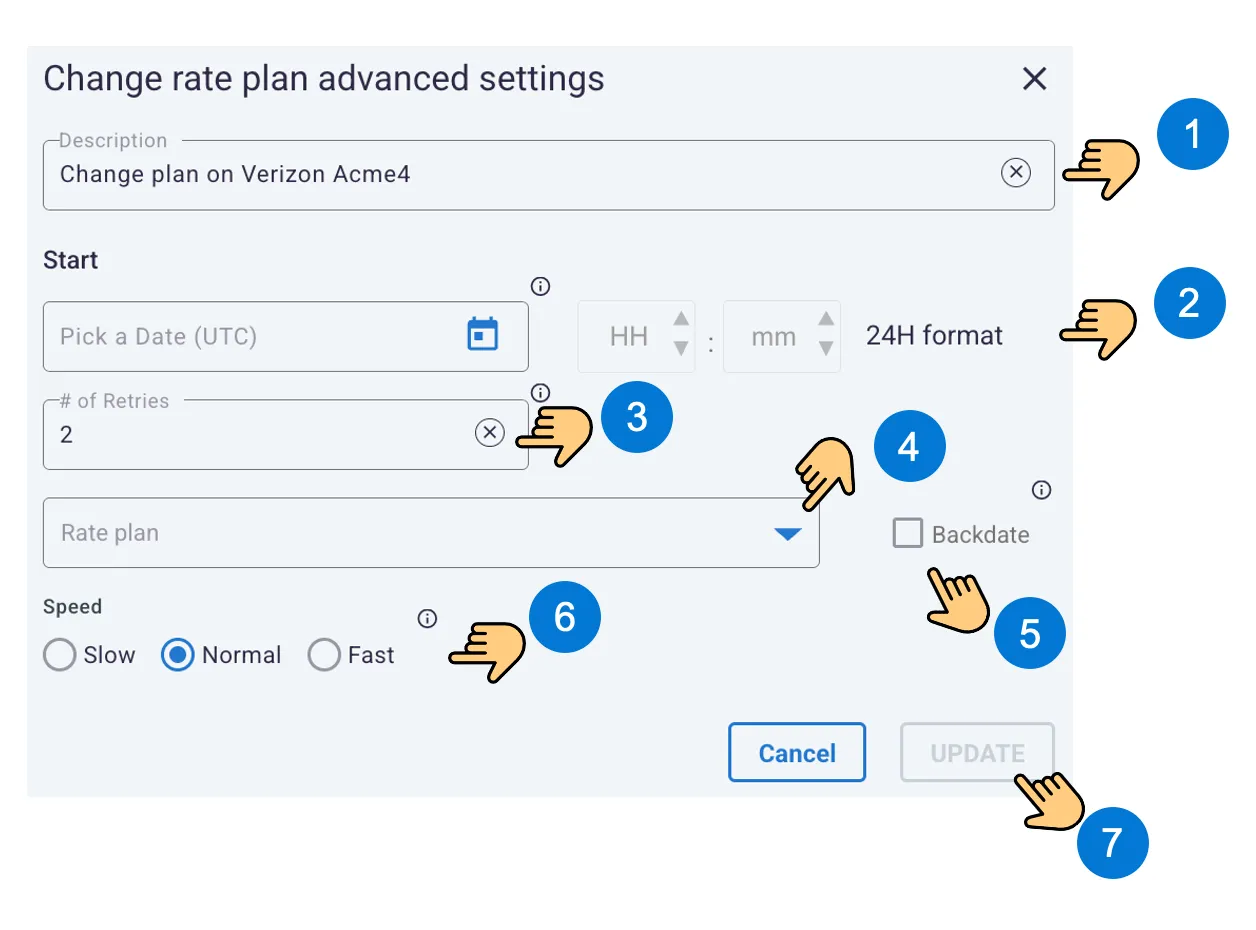Close the advanced settings dialog
The image size is (1256, 930).
pos(1034,79)
